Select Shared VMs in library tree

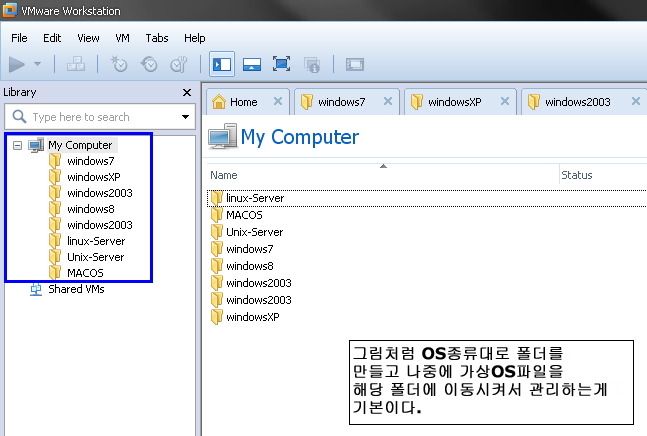pos(76,289)
